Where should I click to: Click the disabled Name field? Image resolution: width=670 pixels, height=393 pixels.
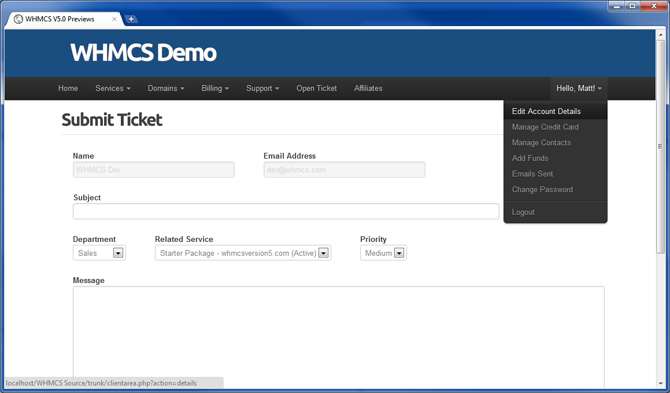[x=153, y=170]
